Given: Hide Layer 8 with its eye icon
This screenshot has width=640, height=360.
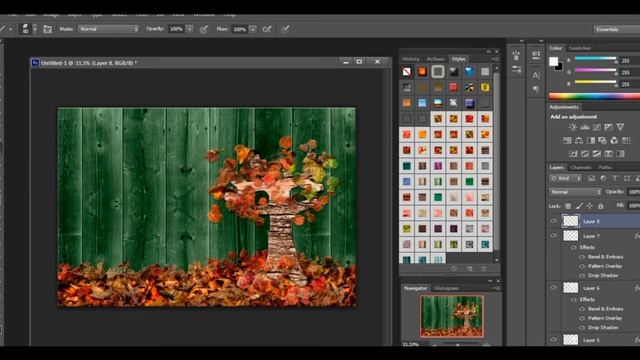Looking at the screenshot, I should [553, 221].
